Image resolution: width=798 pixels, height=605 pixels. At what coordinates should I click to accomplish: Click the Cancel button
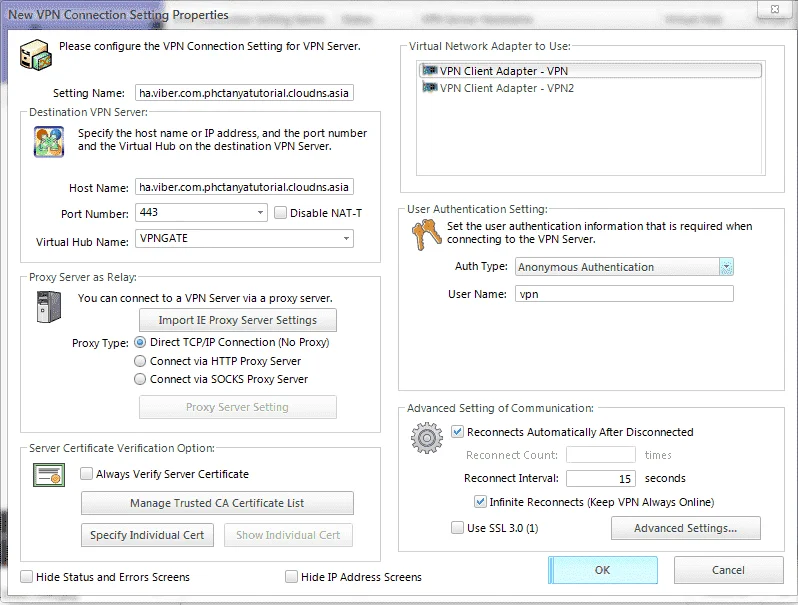[728, 570]
